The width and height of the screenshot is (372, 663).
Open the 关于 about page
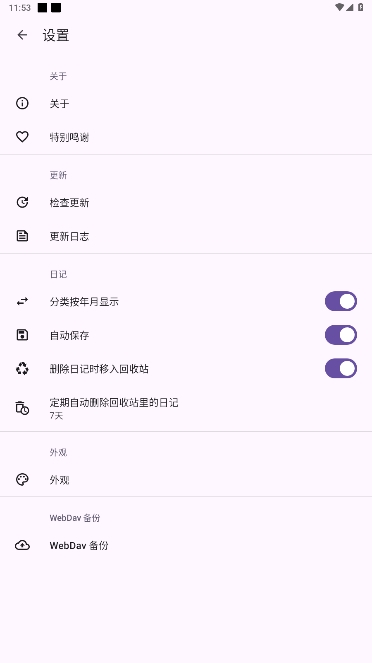[x=186, y=103]
